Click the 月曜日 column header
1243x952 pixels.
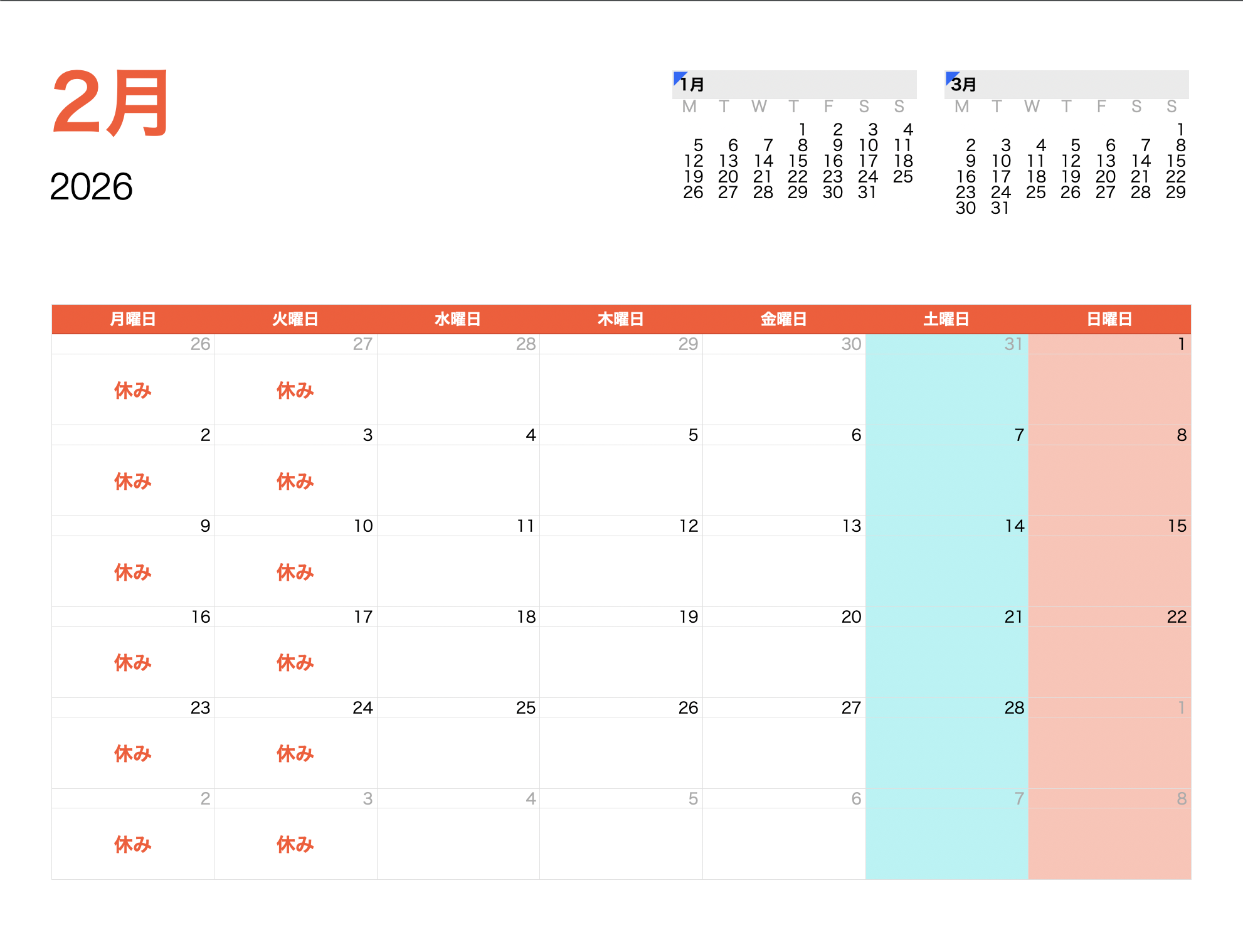(x=132, y=319)
